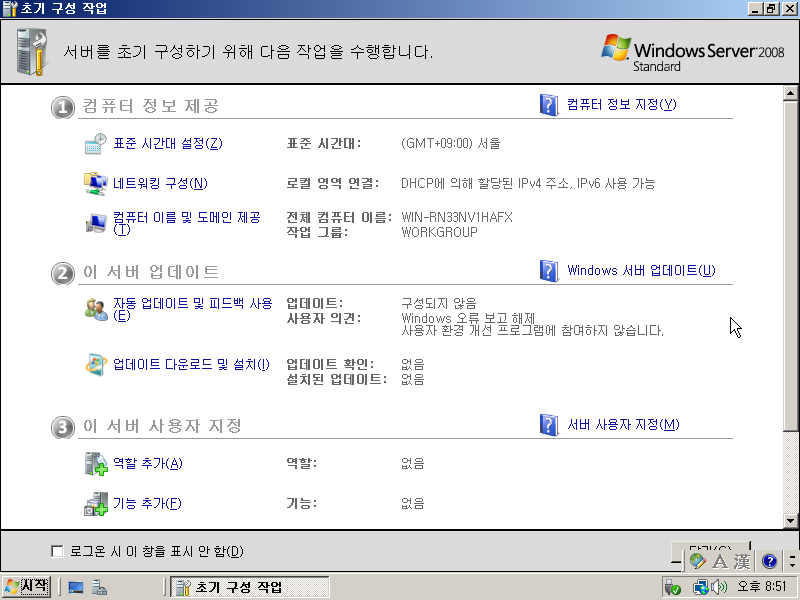
Task: Open the 컴퓨터 정보 지정(Y) help link
Action: point(621,105)
